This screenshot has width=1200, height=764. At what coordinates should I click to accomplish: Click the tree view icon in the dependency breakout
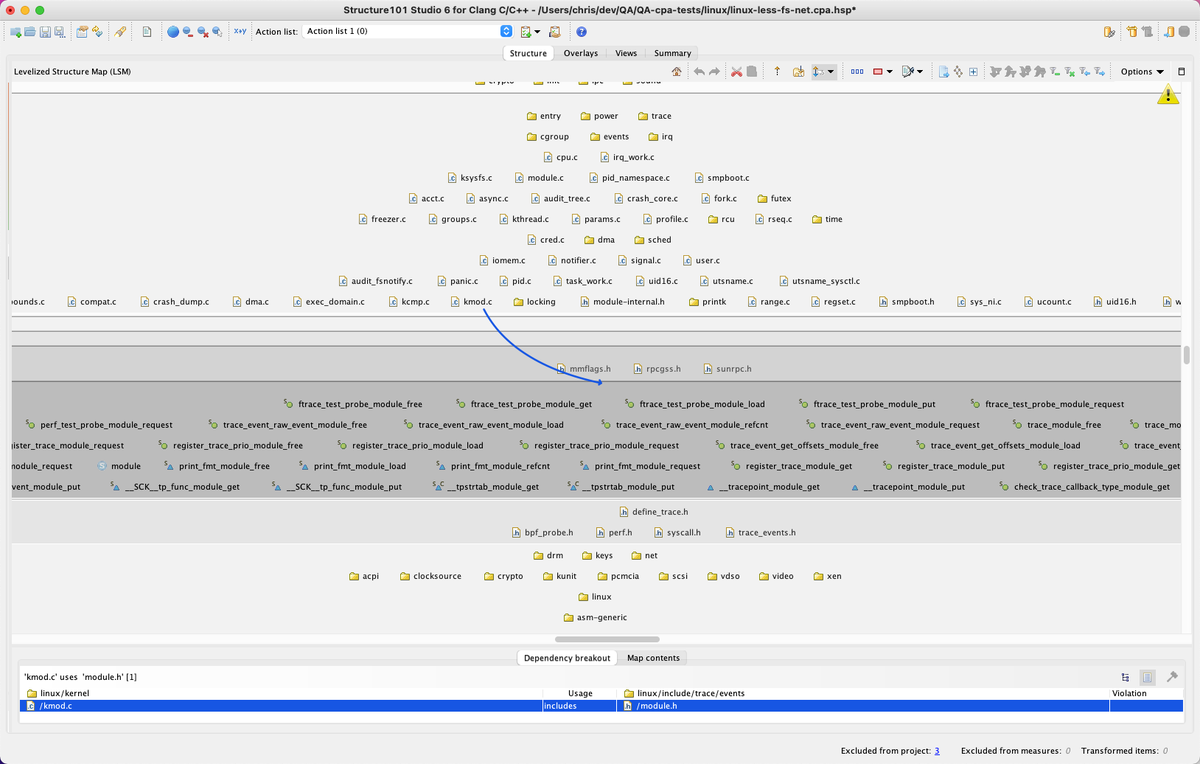pos(1126,677)
